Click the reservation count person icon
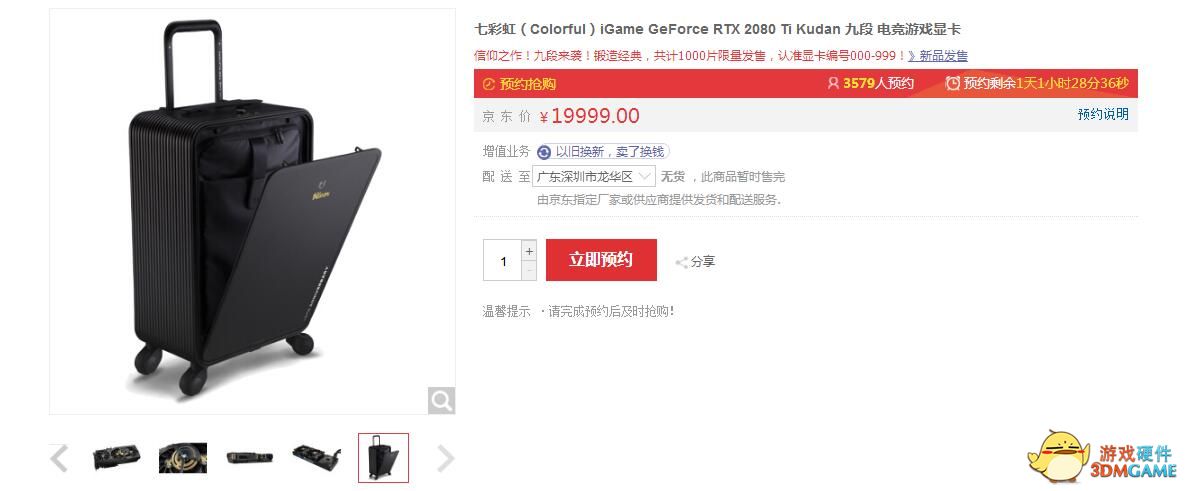The width and height of the screenshot is (1193, 491). click(833, 84)
